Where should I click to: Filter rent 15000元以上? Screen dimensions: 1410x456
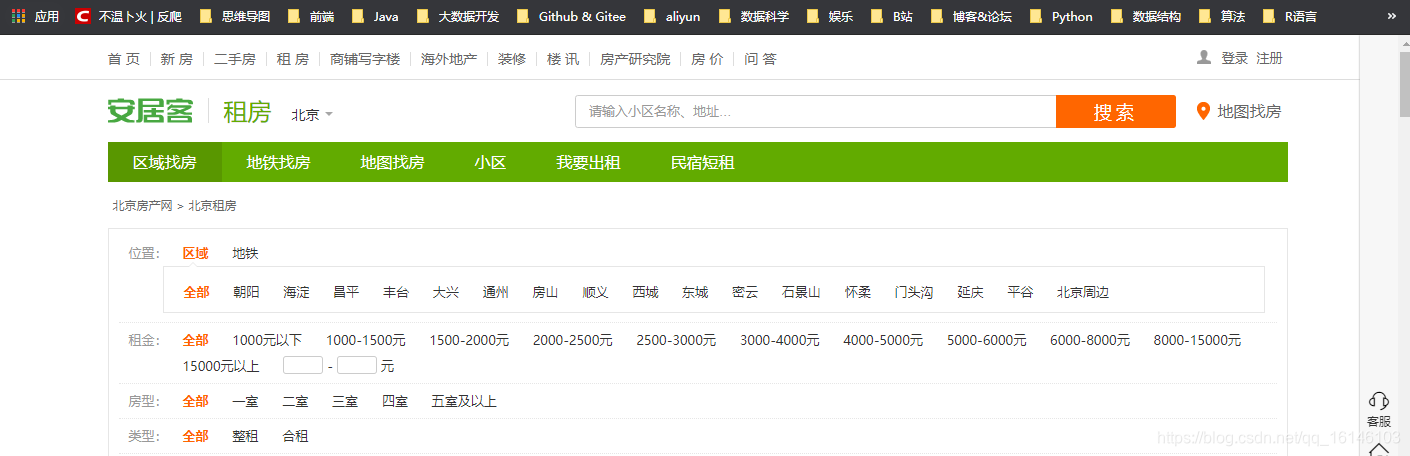pos(221,366)
